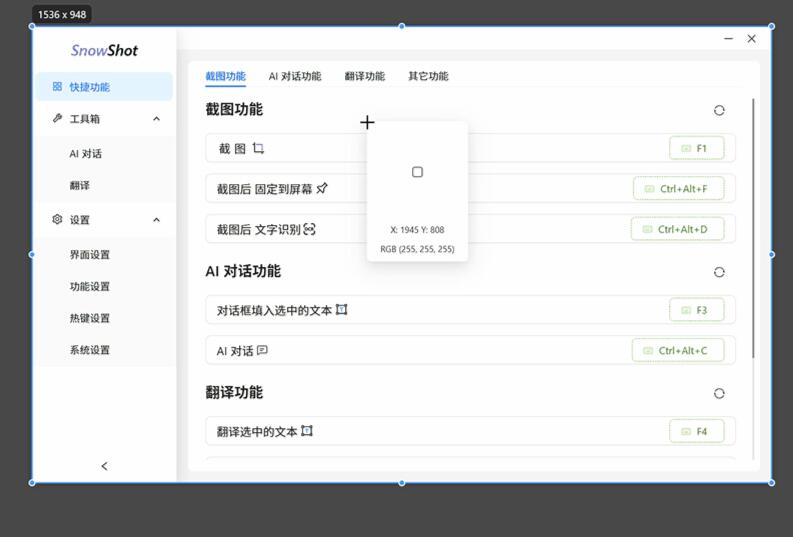
Task: Click the pin icon beside 固定到屏幕
Action: 322,189
